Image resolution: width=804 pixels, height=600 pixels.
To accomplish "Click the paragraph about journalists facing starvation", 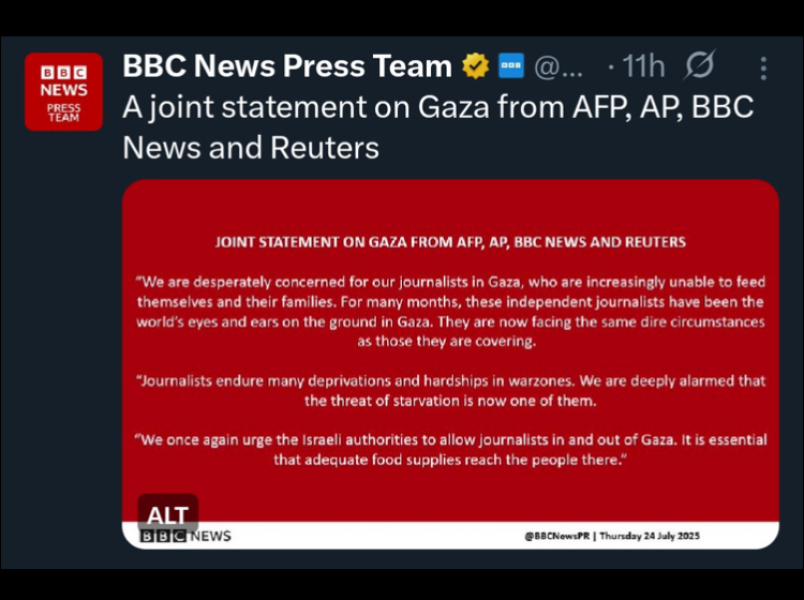I will point(450,391).
